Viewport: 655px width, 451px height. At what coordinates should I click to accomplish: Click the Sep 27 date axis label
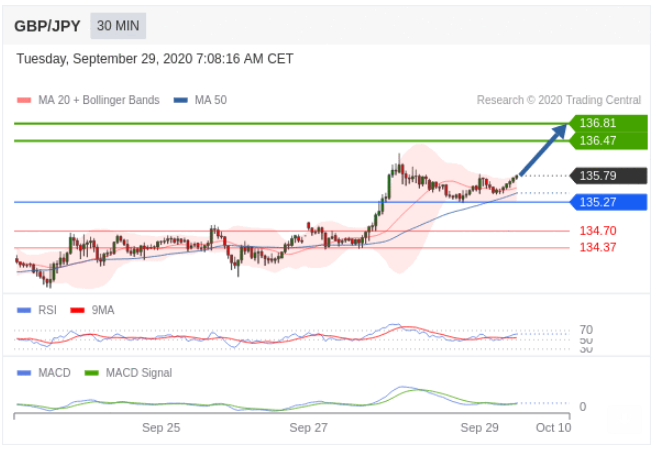pyautogui.click(x=308, y=427)
